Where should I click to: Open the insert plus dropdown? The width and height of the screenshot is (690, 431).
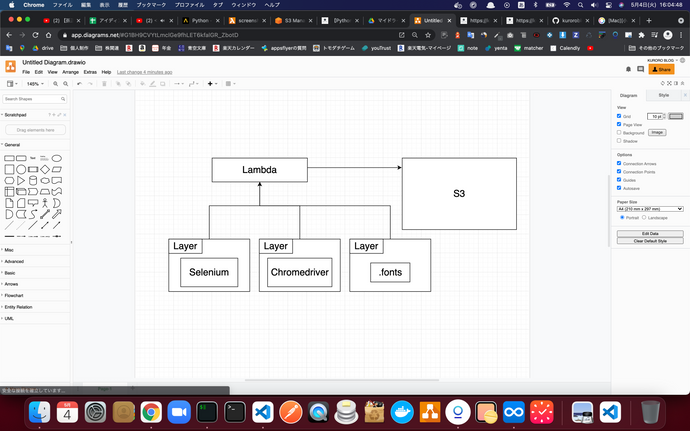pyautogui.click(x=212, y=84)
